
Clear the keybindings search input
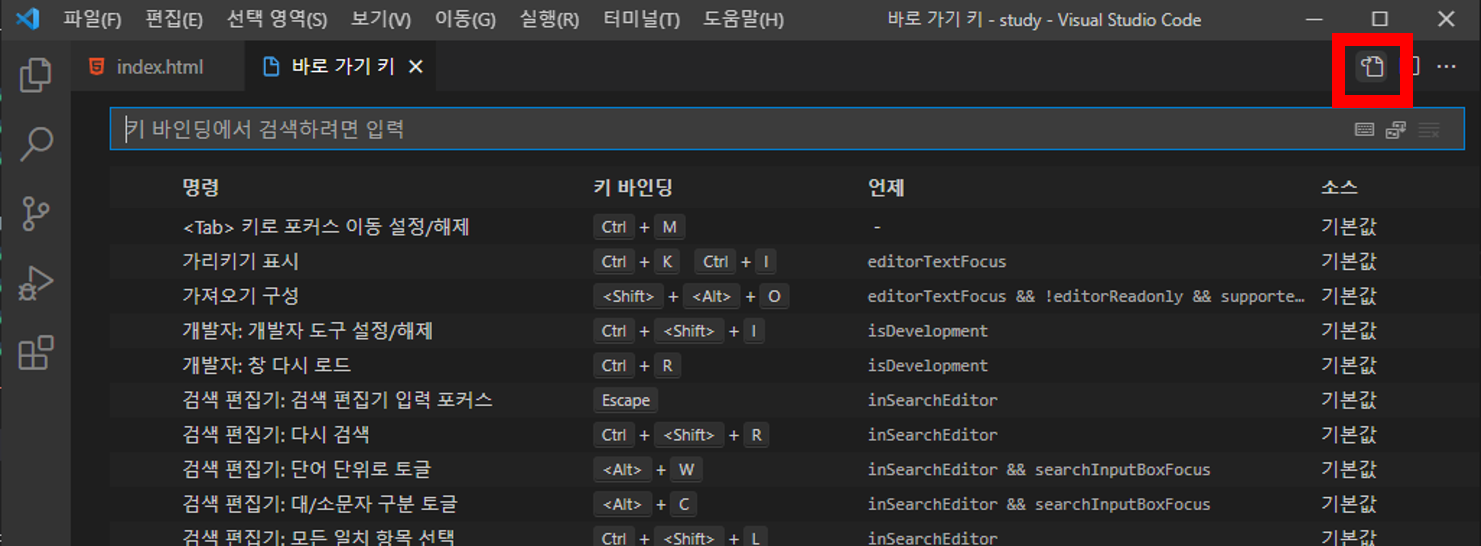coord(1429,129)
